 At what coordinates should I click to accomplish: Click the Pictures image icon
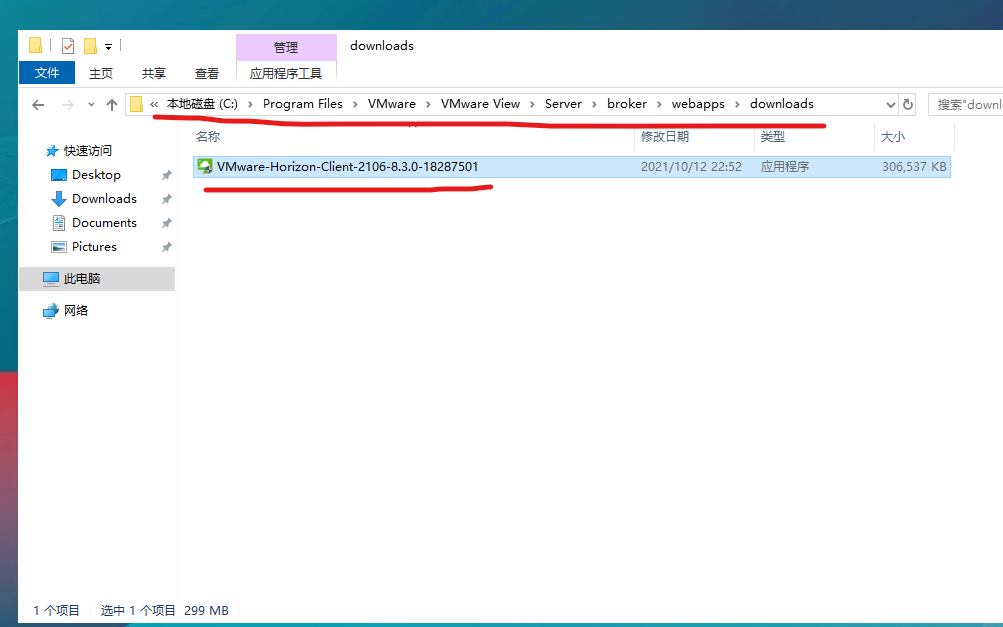pos(59,247)
